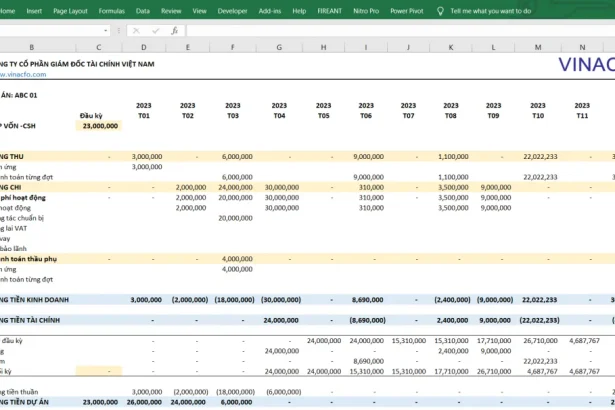Open the Nitro Pro tab

click(x=366, y=11)
